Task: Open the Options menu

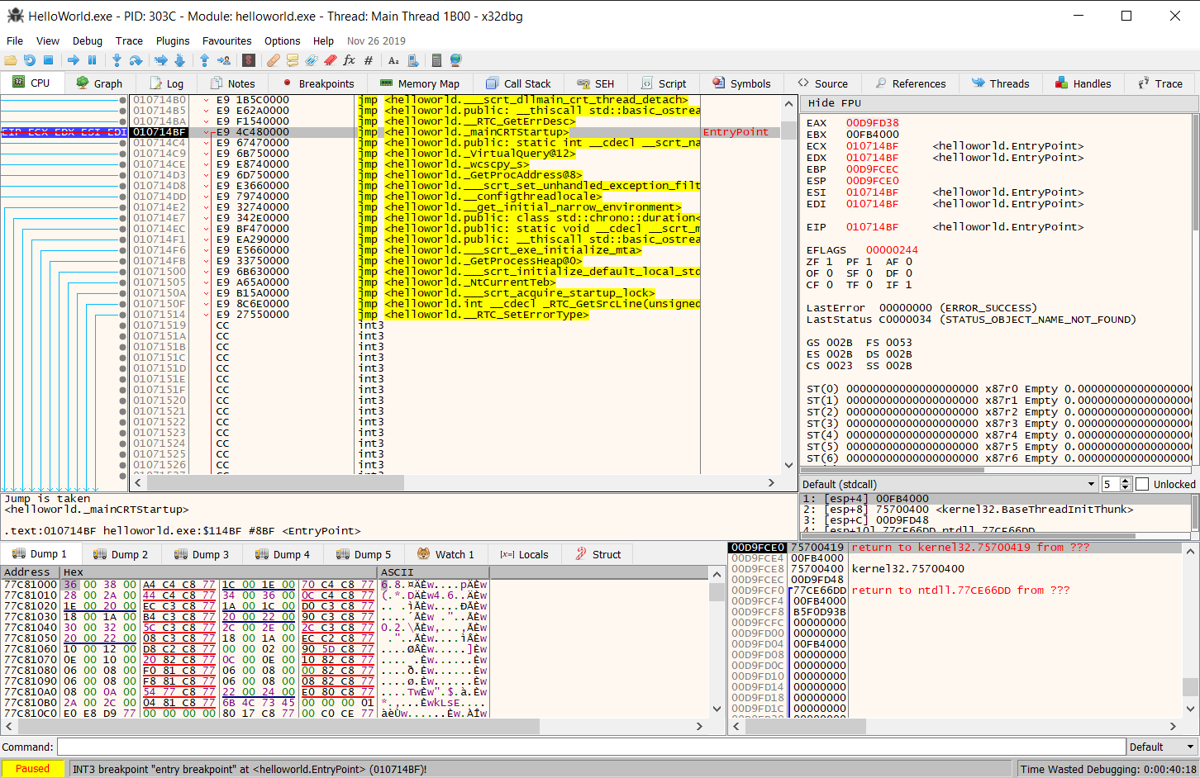Action: [x=282, y=41]
